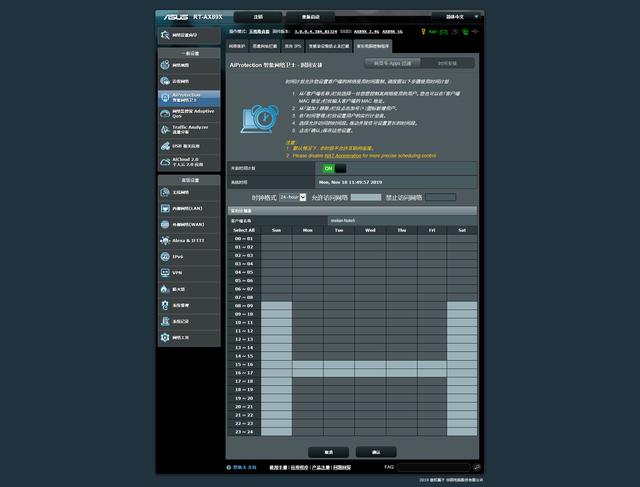Viewport: 640px width, 487px height.
Task: Click the FAQ search input field
Action: (x=435, y=466)
